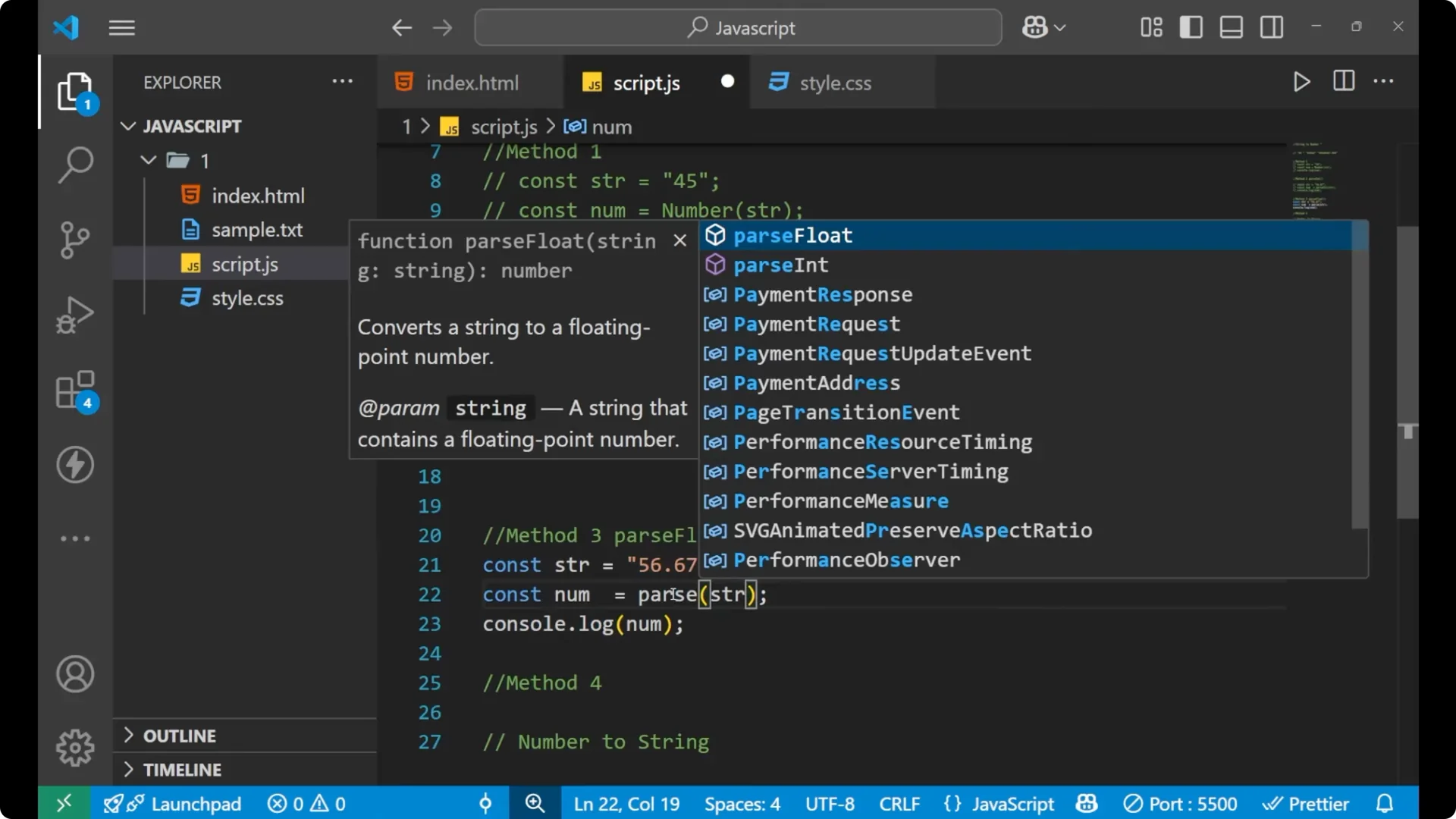
Task: Toggle the Primary Side Bar visibility
Action: click(x=1191, y=27)
